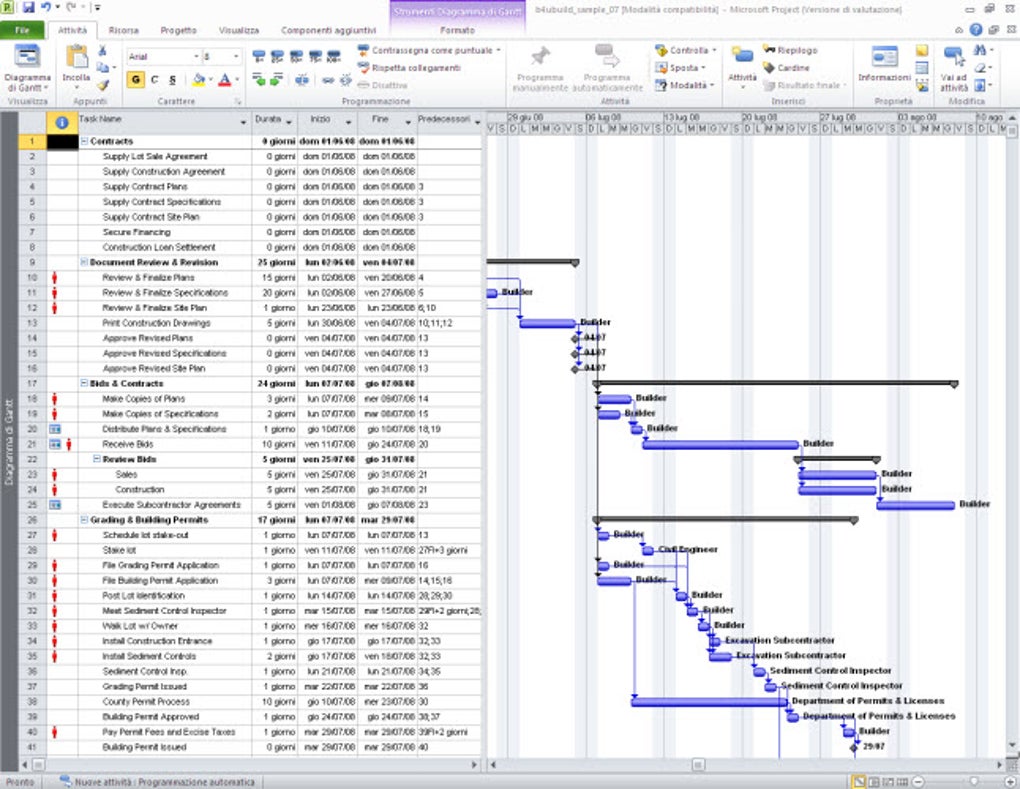Select second view shortcut in status bar
The height and width of the screenshot is (789, 1020).
874,782
